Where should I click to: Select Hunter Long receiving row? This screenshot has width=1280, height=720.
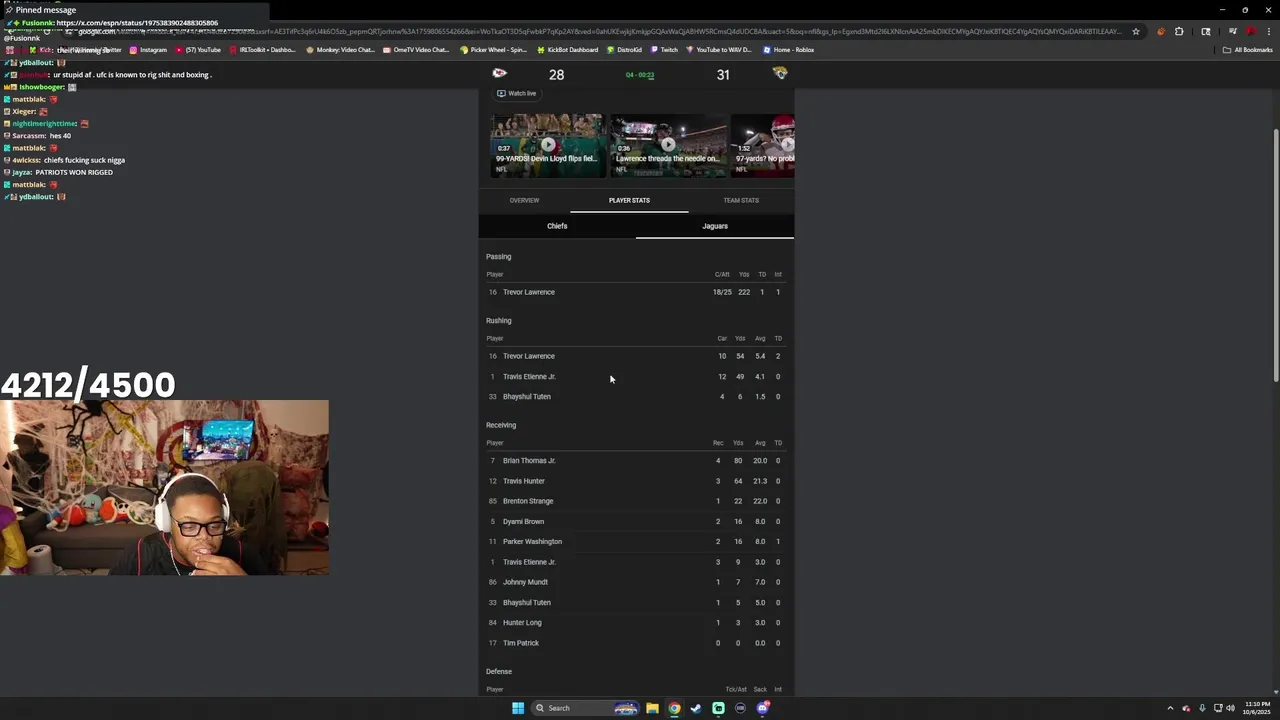click(636, 623)
